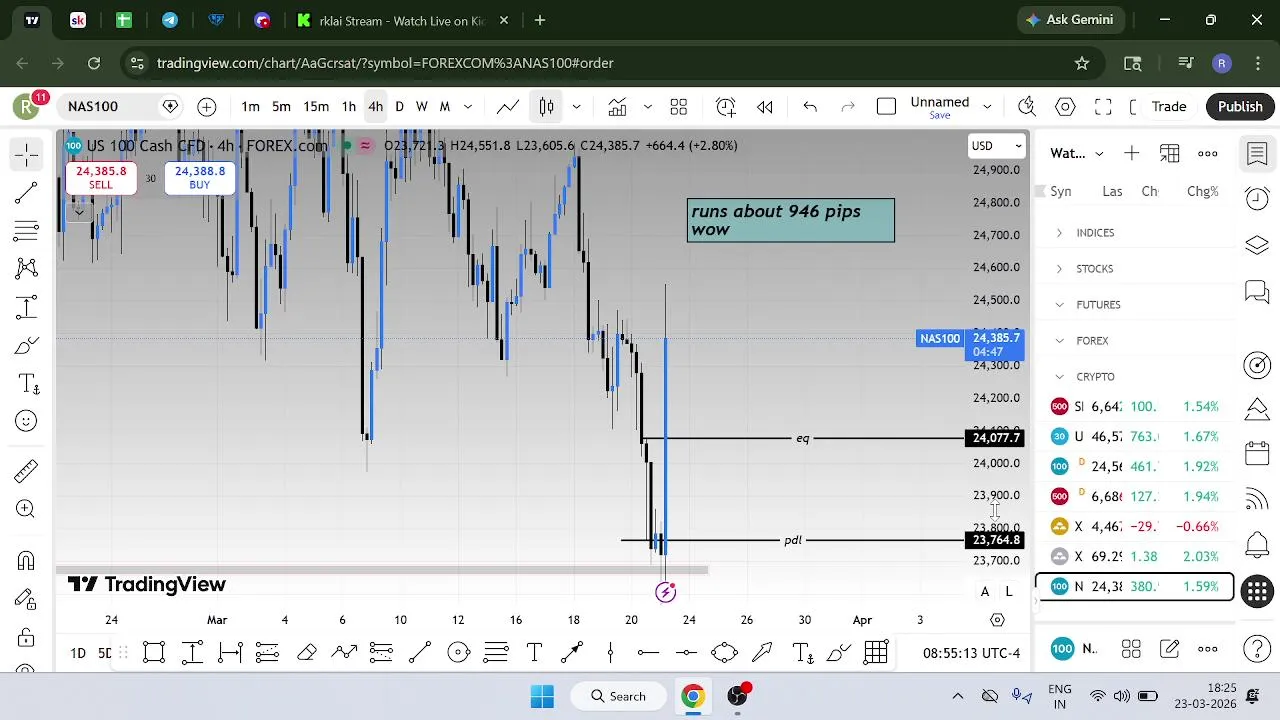Image resolution: width=1280 pixels, height=720 pixels.
Task: Toggle log scale L button
Action: (1009, 592)
